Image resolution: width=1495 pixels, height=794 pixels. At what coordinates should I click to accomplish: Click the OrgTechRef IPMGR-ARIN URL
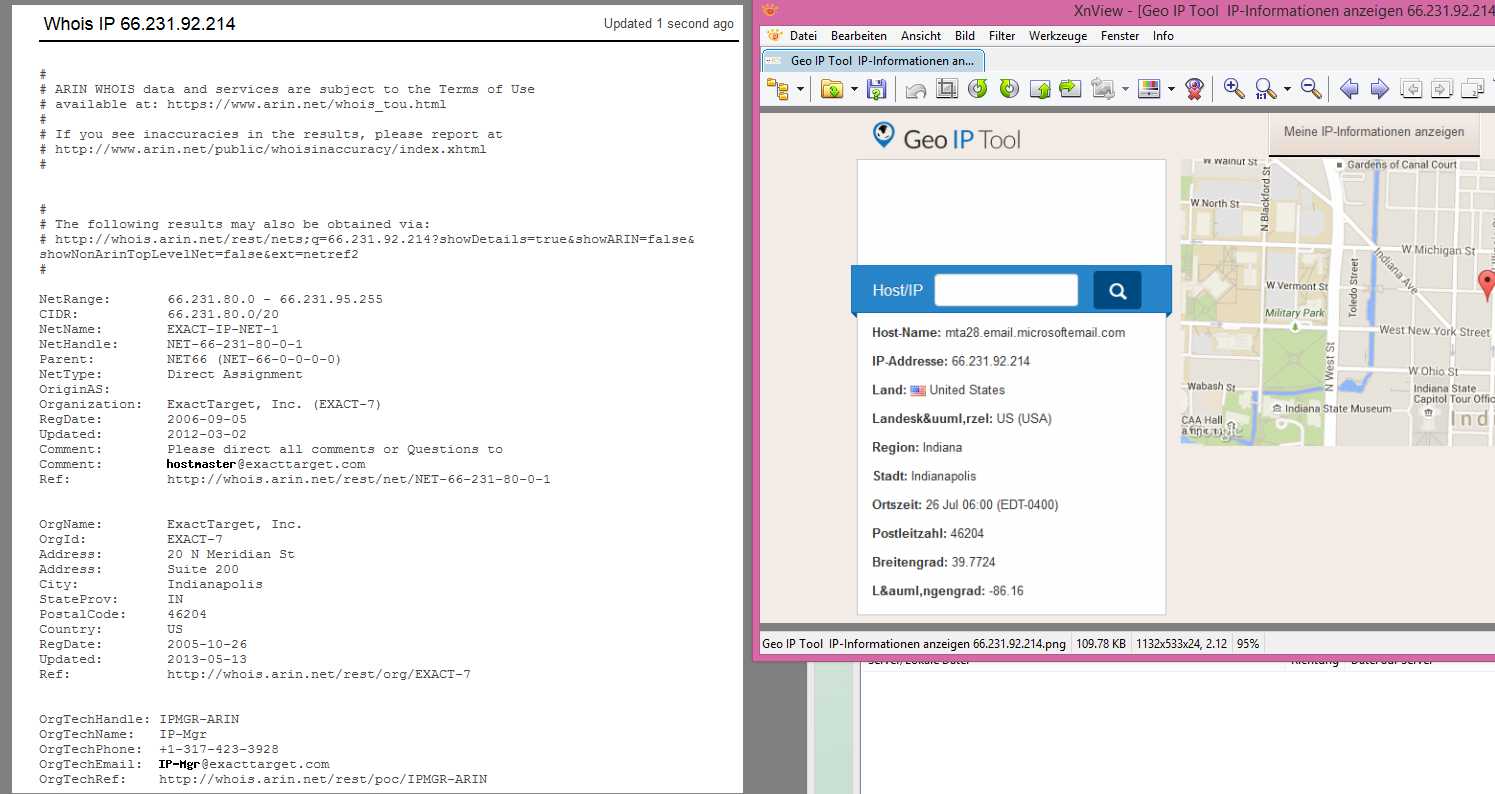click(323, 779)
